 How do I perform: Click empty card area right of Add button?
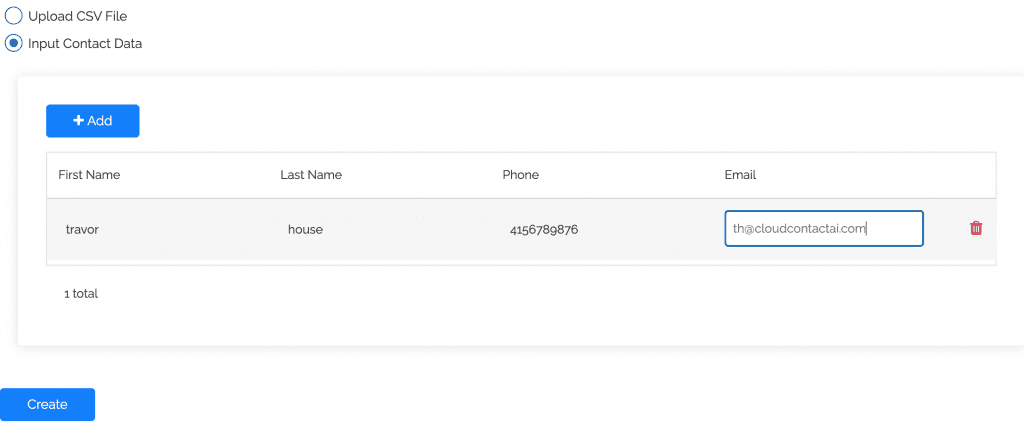(x=500, y=121)
